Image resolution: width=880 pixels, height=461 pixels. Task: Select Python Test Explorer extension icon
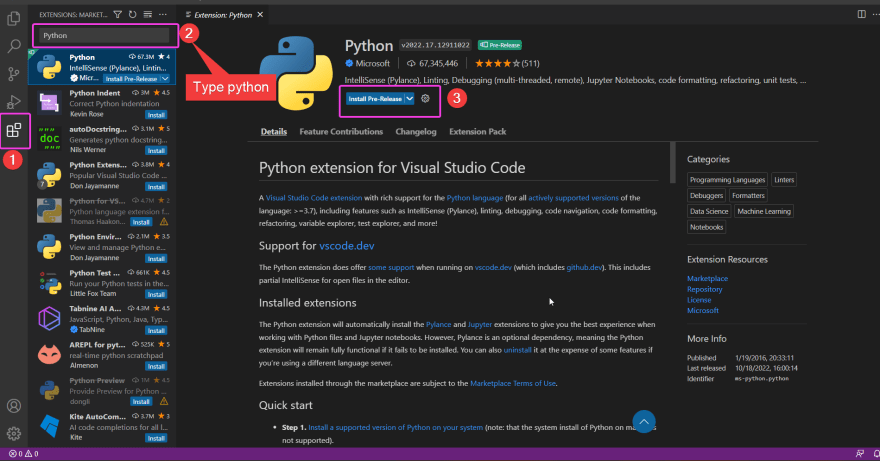[49, 282]
